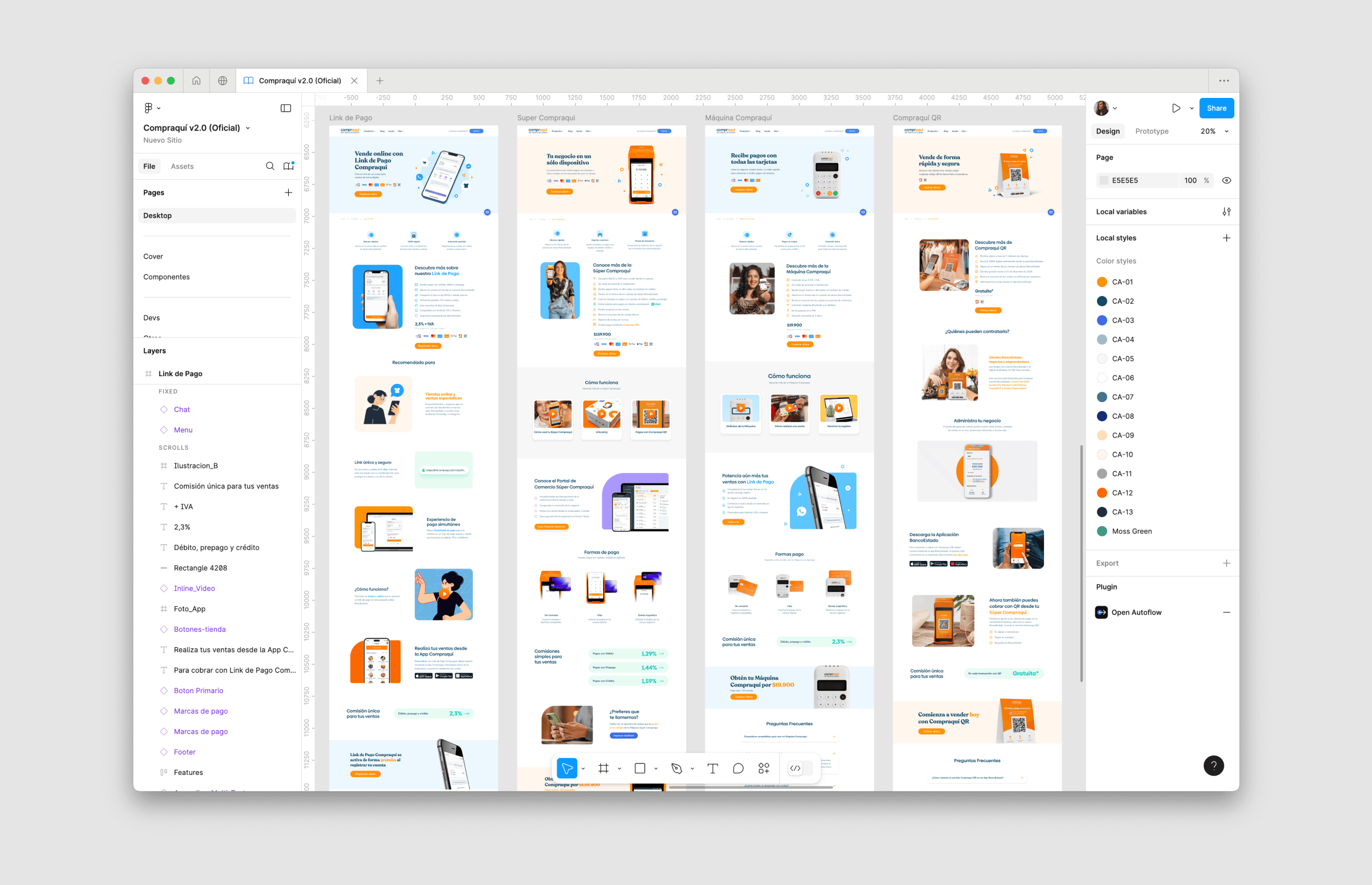Close the Compraquí v2.0 (Oficial) tab
1372x885 pixels.
(355, 80)
